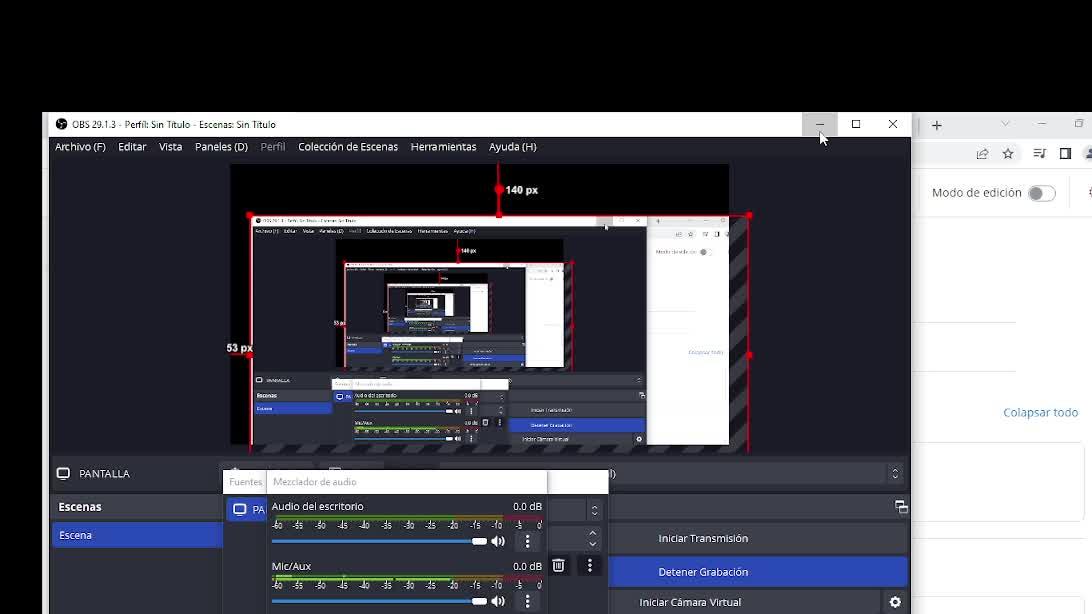Click the OBS logo in title bar
Screen dimensions: 1092x614
pos(61,124)
